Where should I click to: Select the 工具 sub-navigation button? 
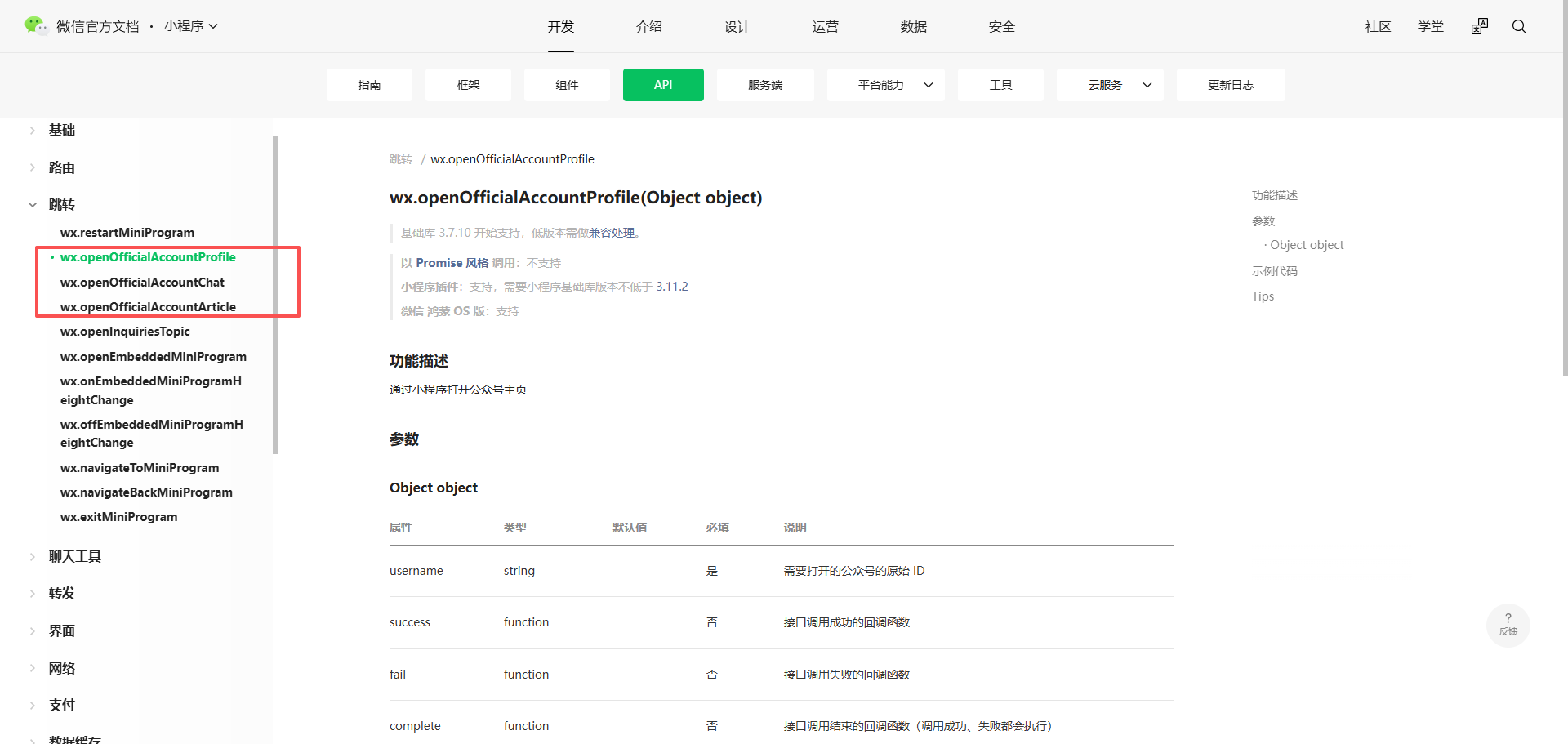[1000, 85]
